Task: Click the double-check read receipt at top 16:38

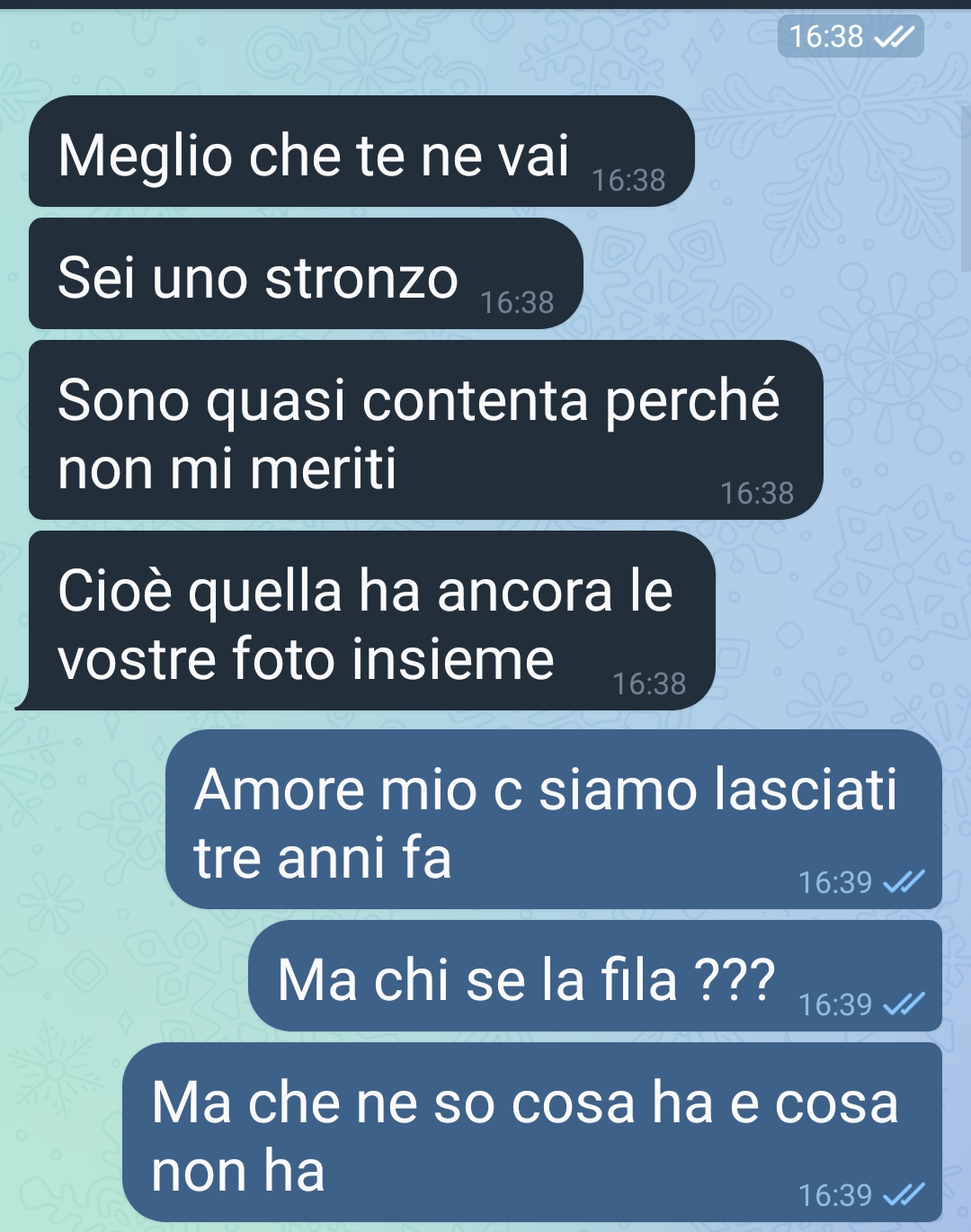Action: point(895,36)
